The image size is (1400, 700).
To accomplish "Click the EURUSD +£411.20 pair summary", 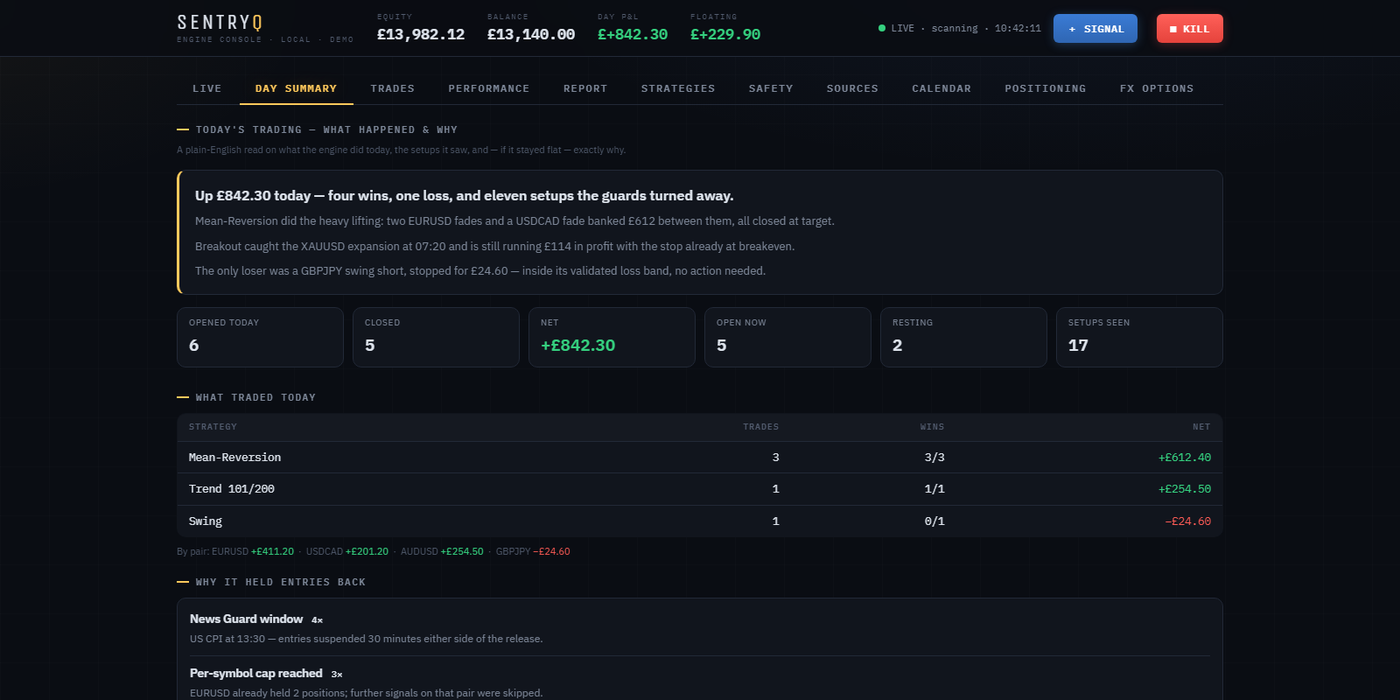I will point(253,551).
